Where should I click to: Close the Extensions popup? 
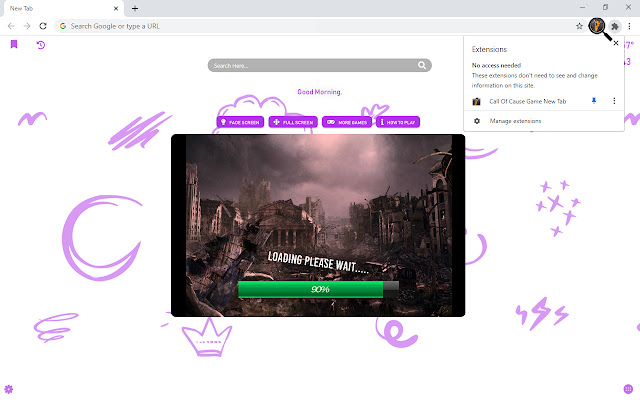(616, 43)
